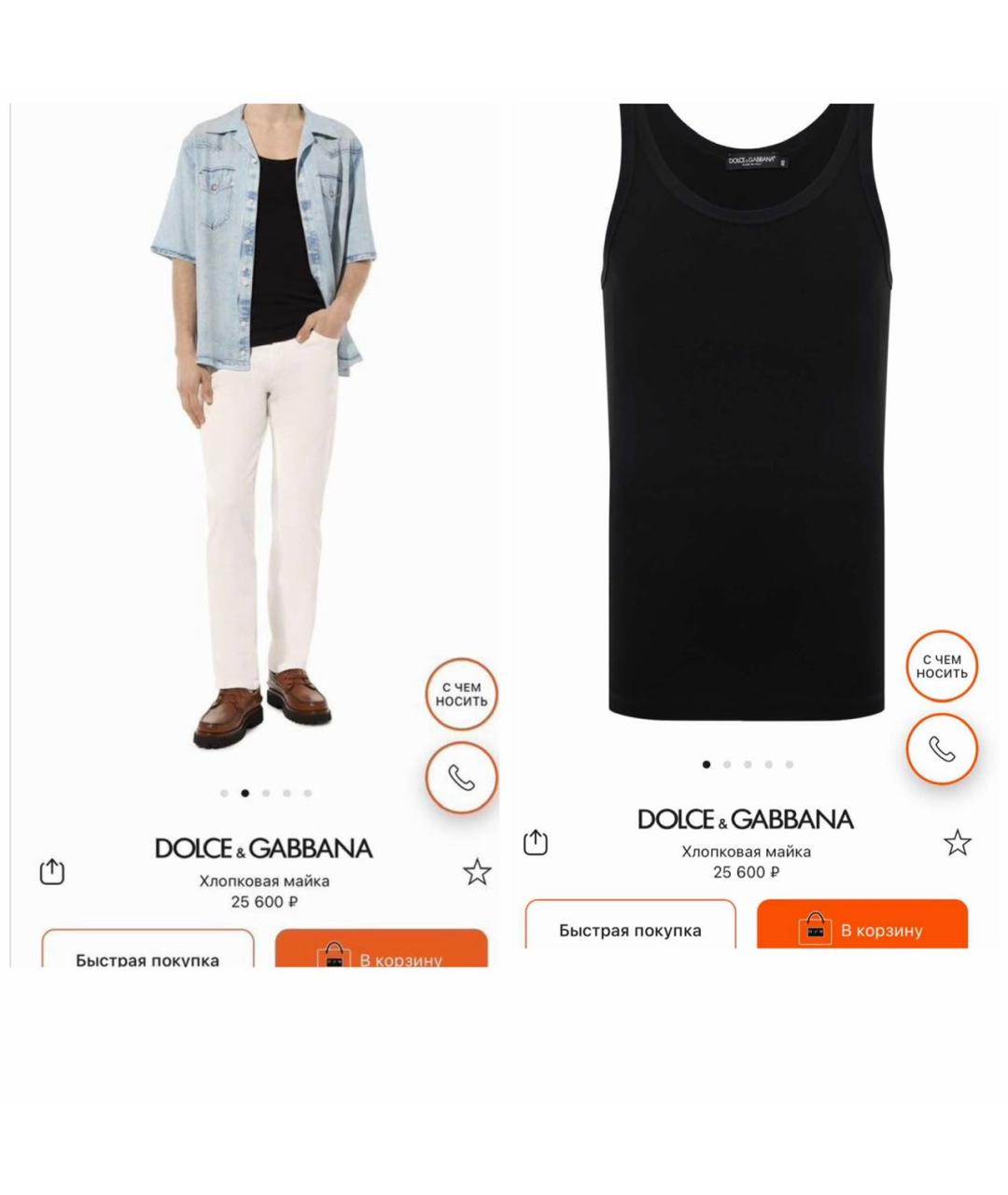Image resolution: width=1008 pixels, height=1195 pixels.
Task: Open Dolce & Gabbana brand link, right screen
Action: 746,819
